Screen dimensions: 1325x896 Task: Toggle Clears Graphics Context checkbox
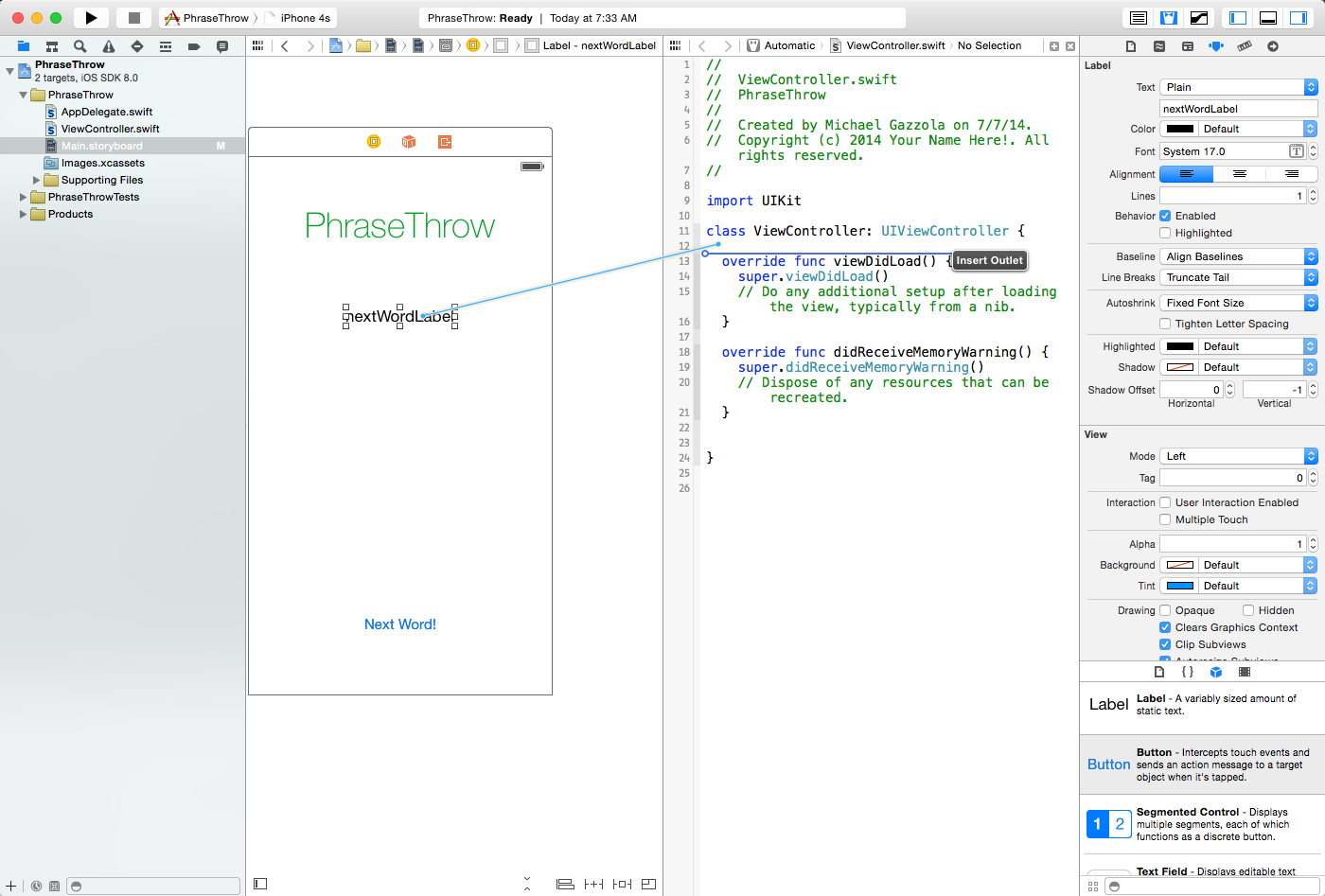[1165, 627]
